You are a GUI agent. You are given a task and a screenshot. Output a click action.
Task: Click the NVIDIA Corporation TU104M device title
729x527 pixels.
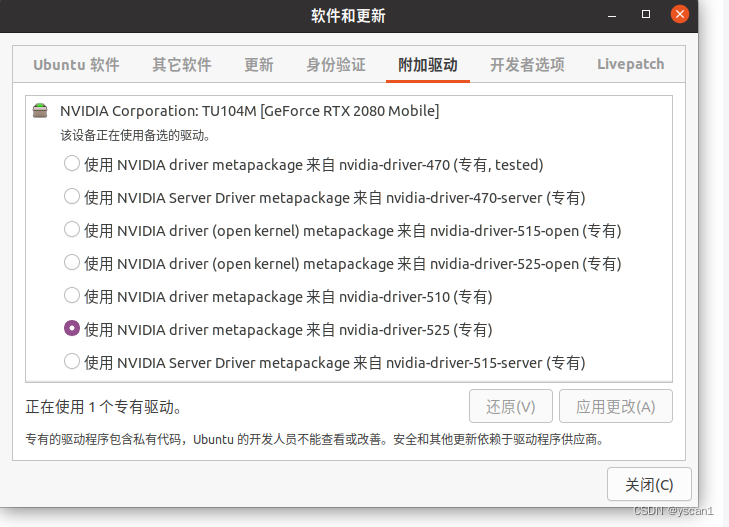(250, 111)
